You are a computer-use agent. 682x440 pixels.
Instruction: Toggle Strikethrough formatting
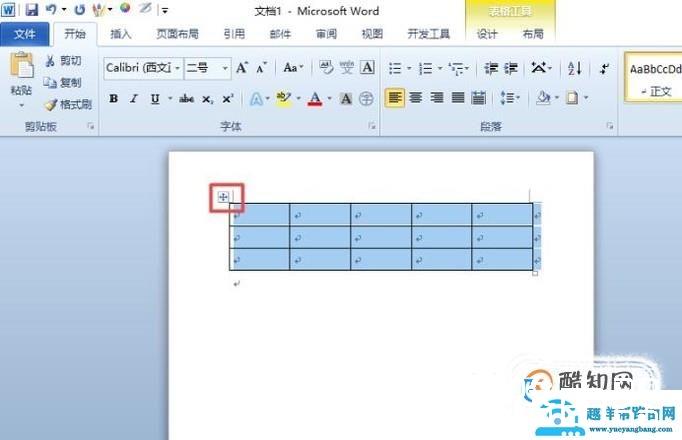(x=187, y=99)
